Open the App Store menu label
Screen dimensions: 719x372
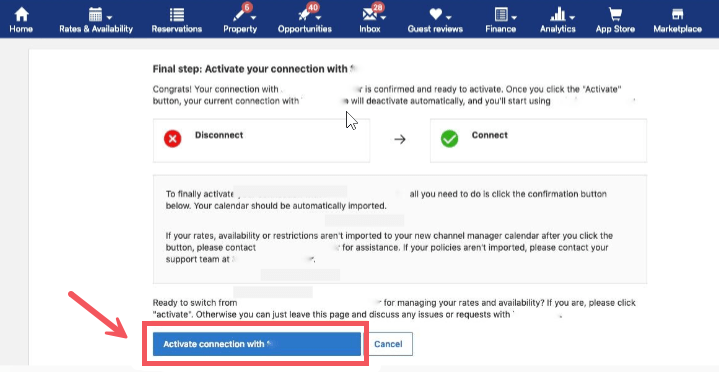[x=615, y=29]
